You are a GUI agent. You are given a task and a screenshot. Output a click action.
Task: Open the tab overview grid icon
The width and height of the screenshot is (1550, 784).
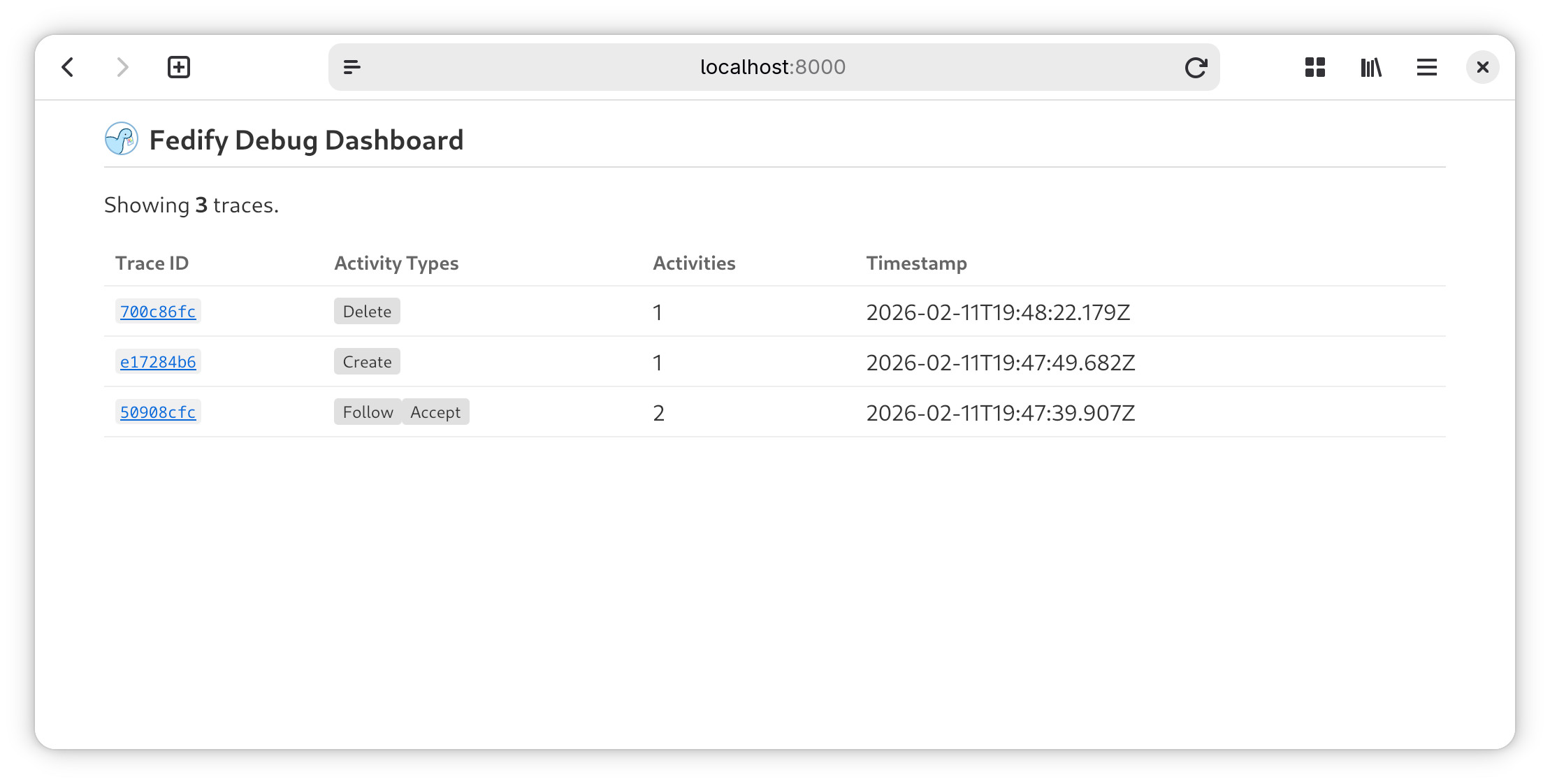[1315, 67]
